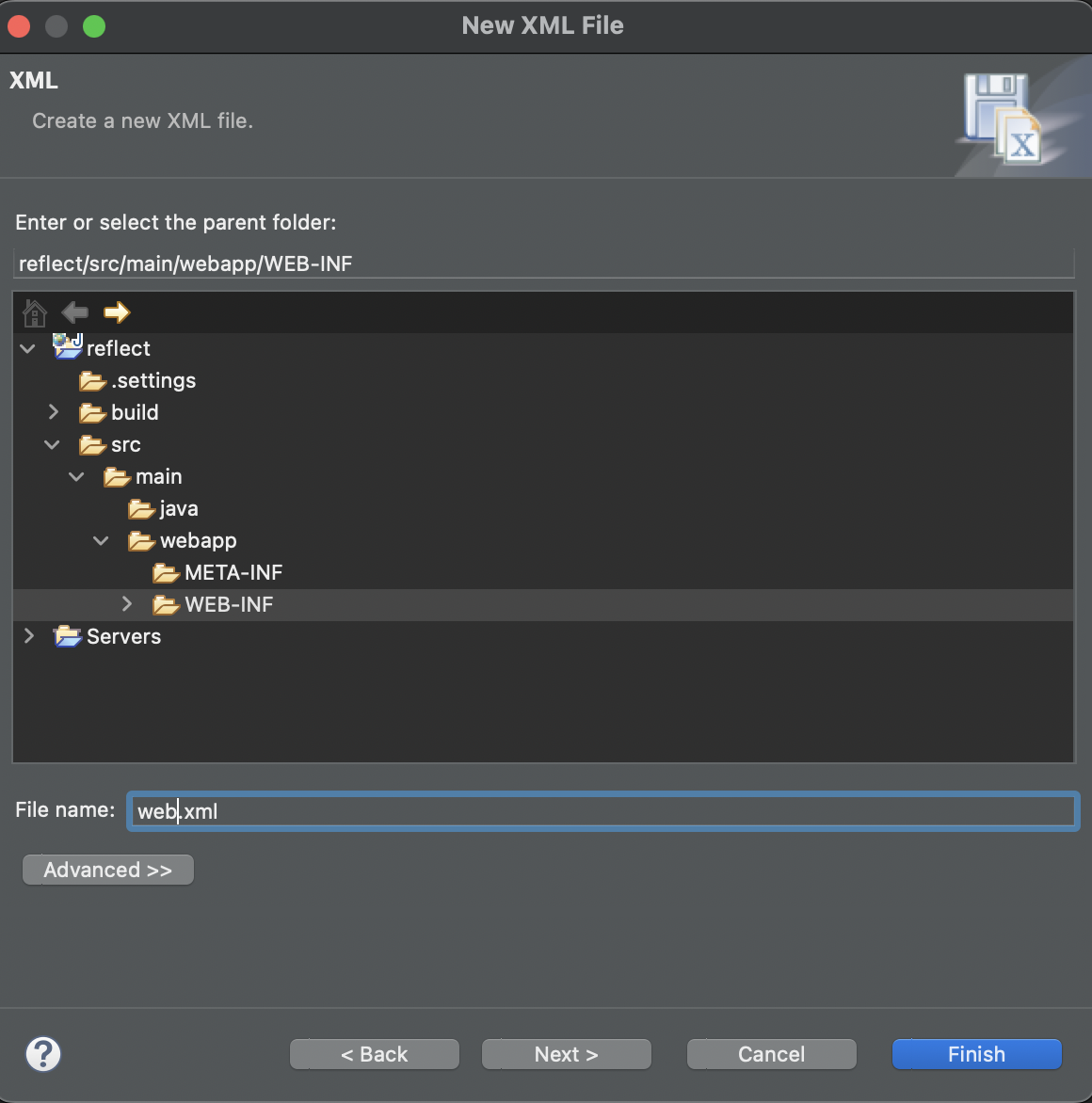1092x1103 pixels.
Task: Cancel the New XML File dialog
Action: click(772, 1054)
